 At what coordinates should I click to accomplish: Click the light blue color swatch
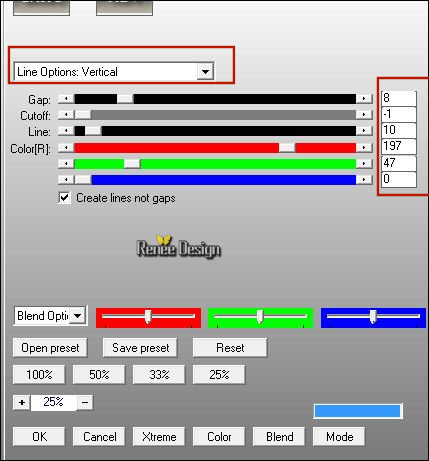357,411
